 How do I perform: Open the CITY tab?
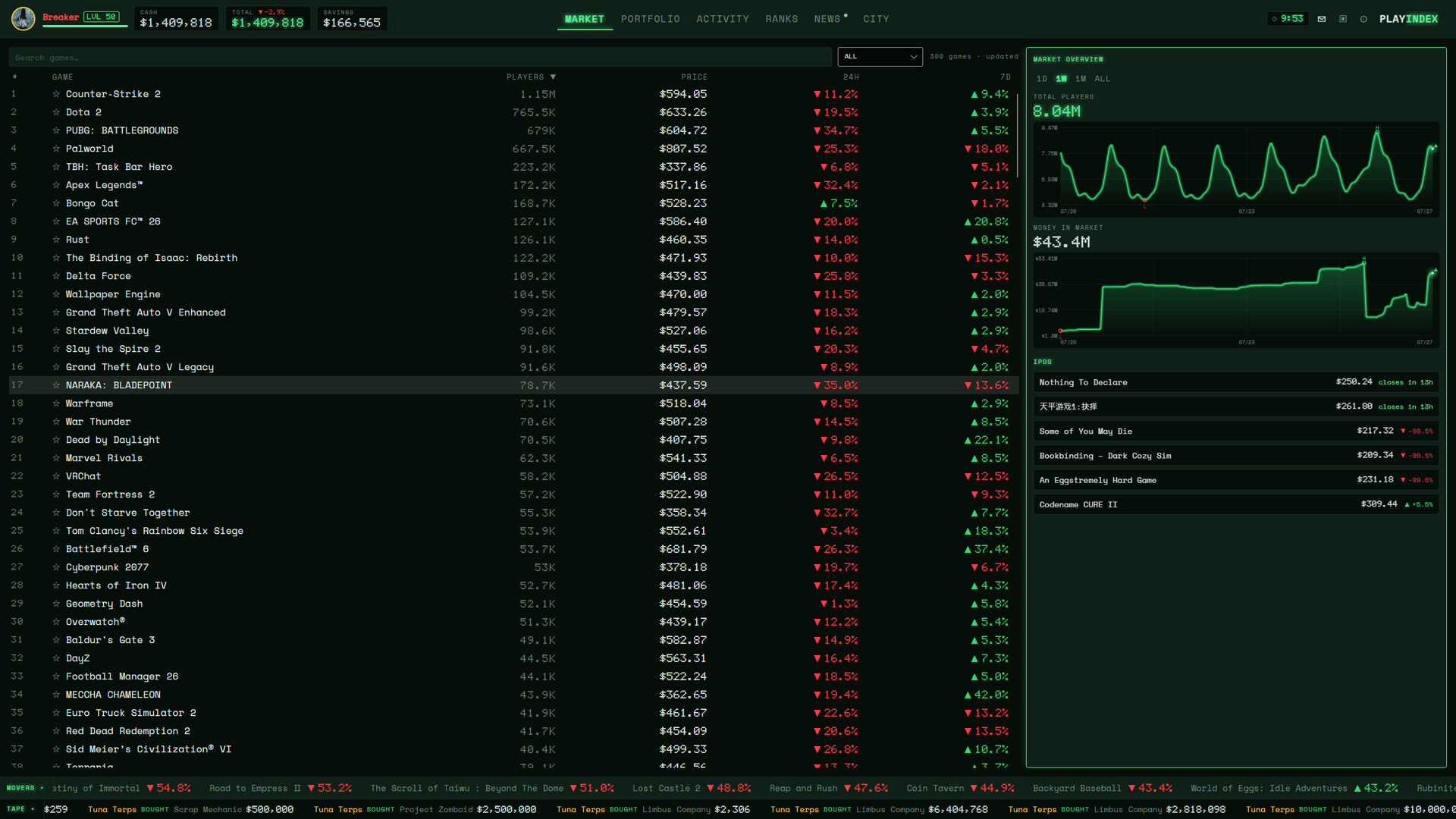[876, 19]
